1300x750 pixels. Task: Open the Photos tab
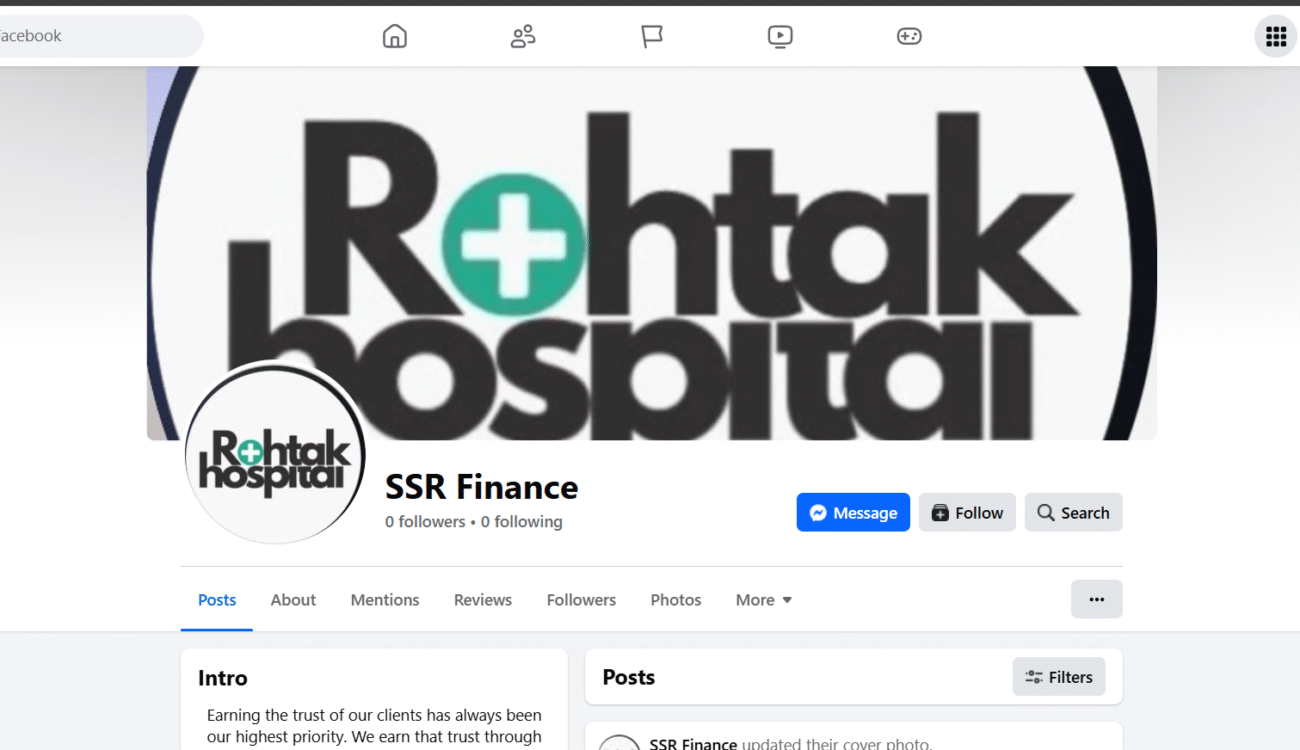(676, 600)
